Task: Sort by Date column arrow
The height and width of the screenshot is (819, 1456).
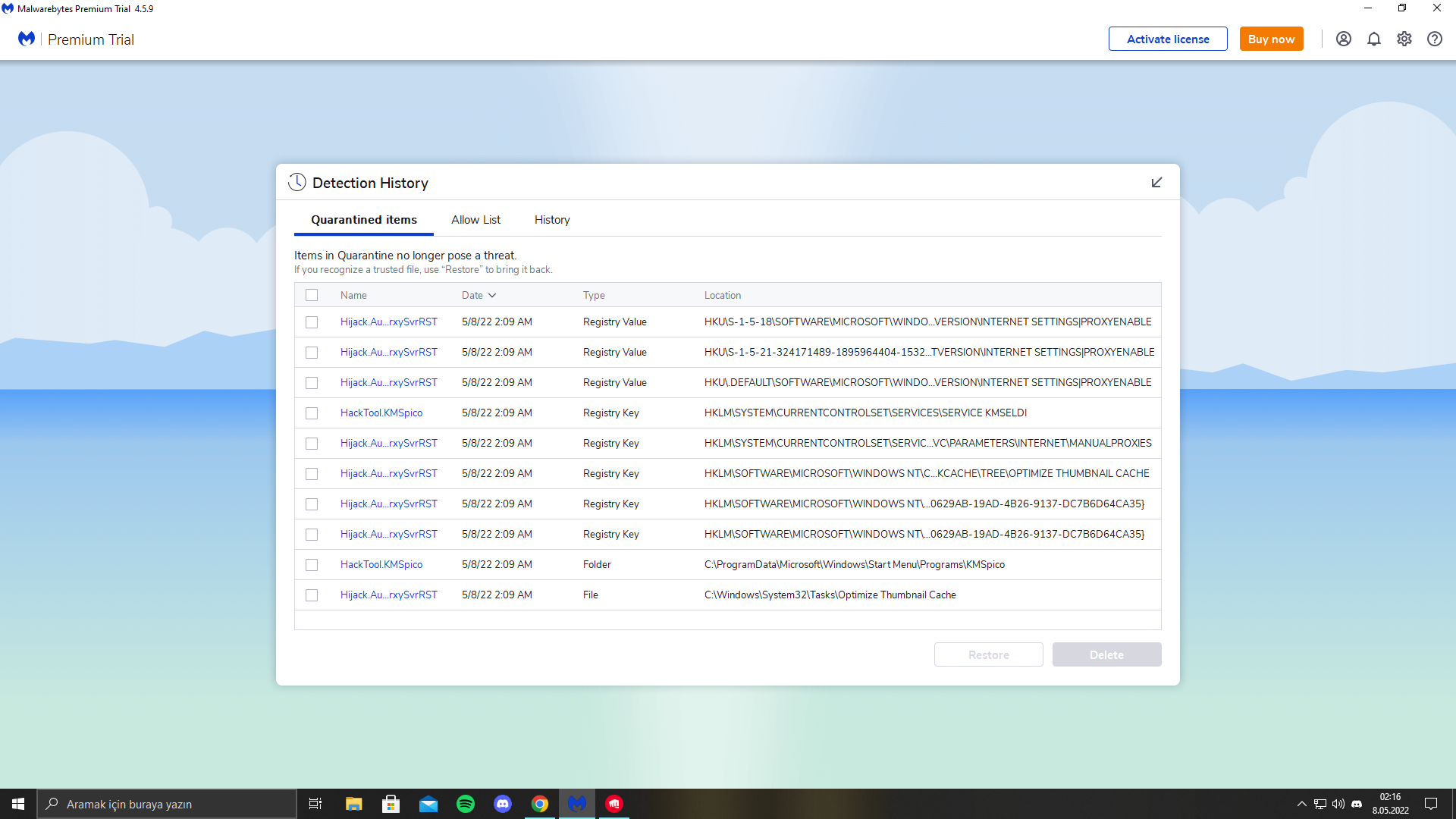Action: coord(492,296)
